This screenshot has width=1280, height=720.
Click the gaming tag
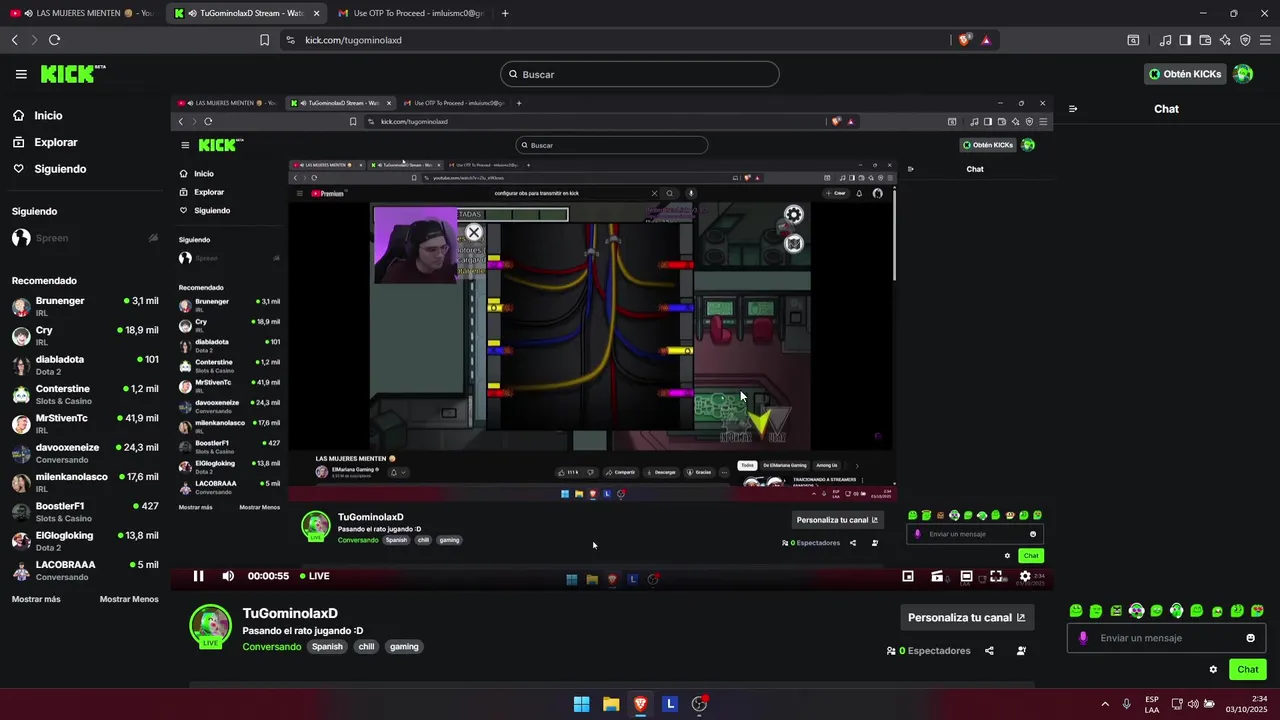[404, 647]
